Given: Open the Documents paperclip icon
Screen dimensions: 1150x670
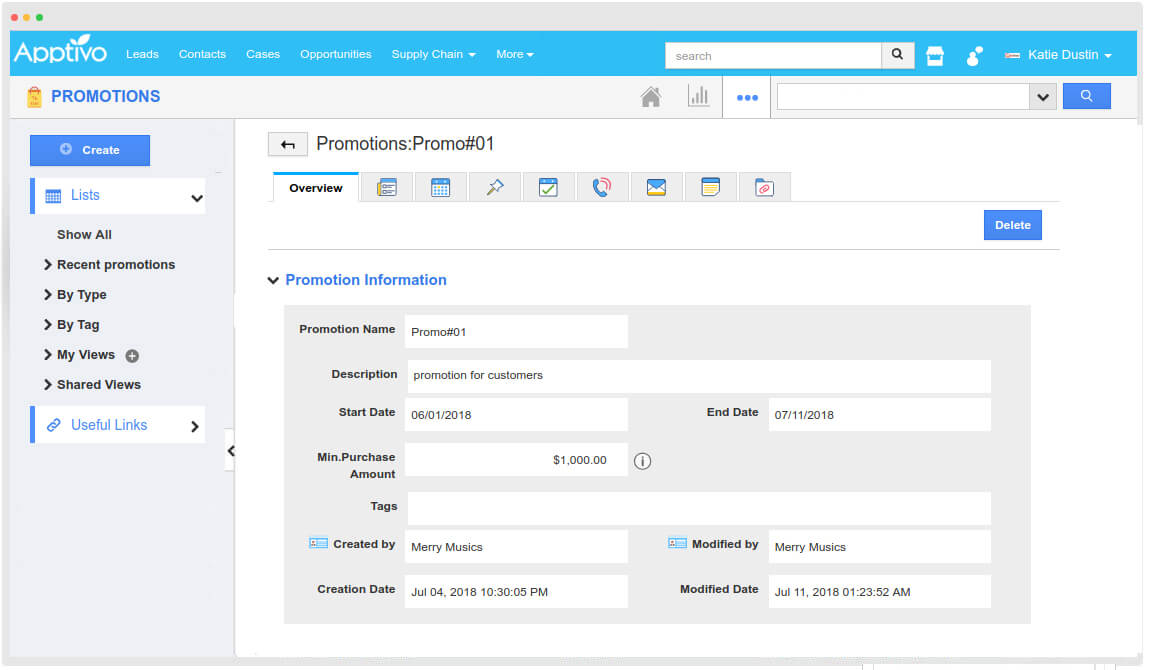Looking at the screenshot, I should 764,186.
